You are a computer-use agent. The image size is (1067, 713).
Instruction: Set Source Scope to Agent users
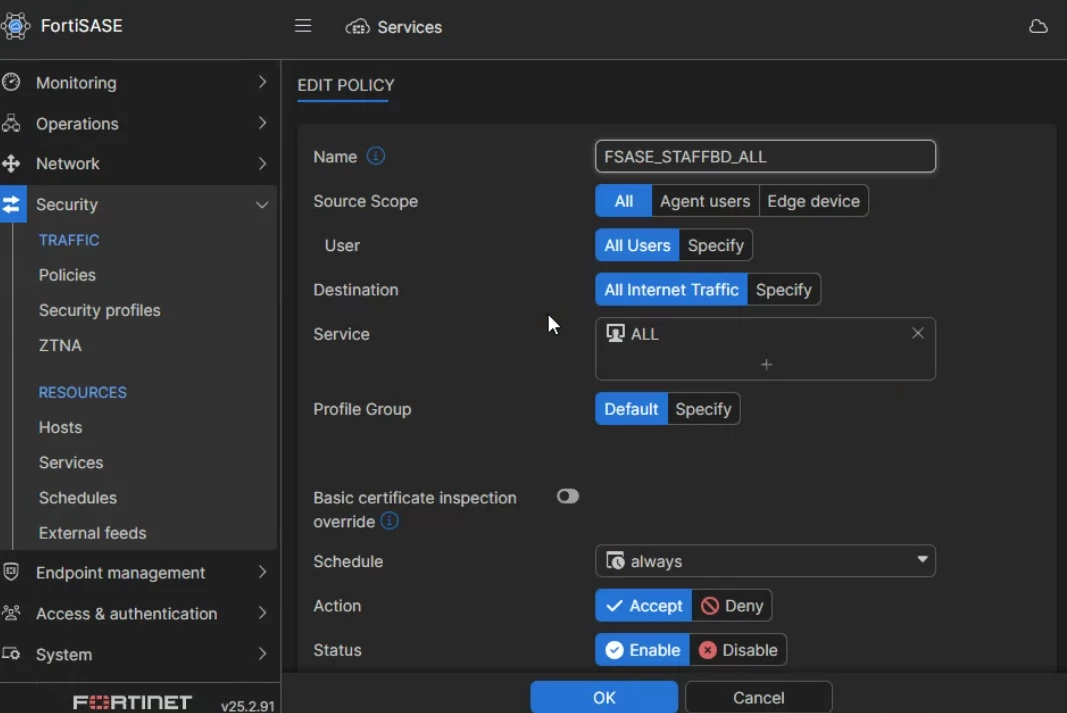point(705,201)
